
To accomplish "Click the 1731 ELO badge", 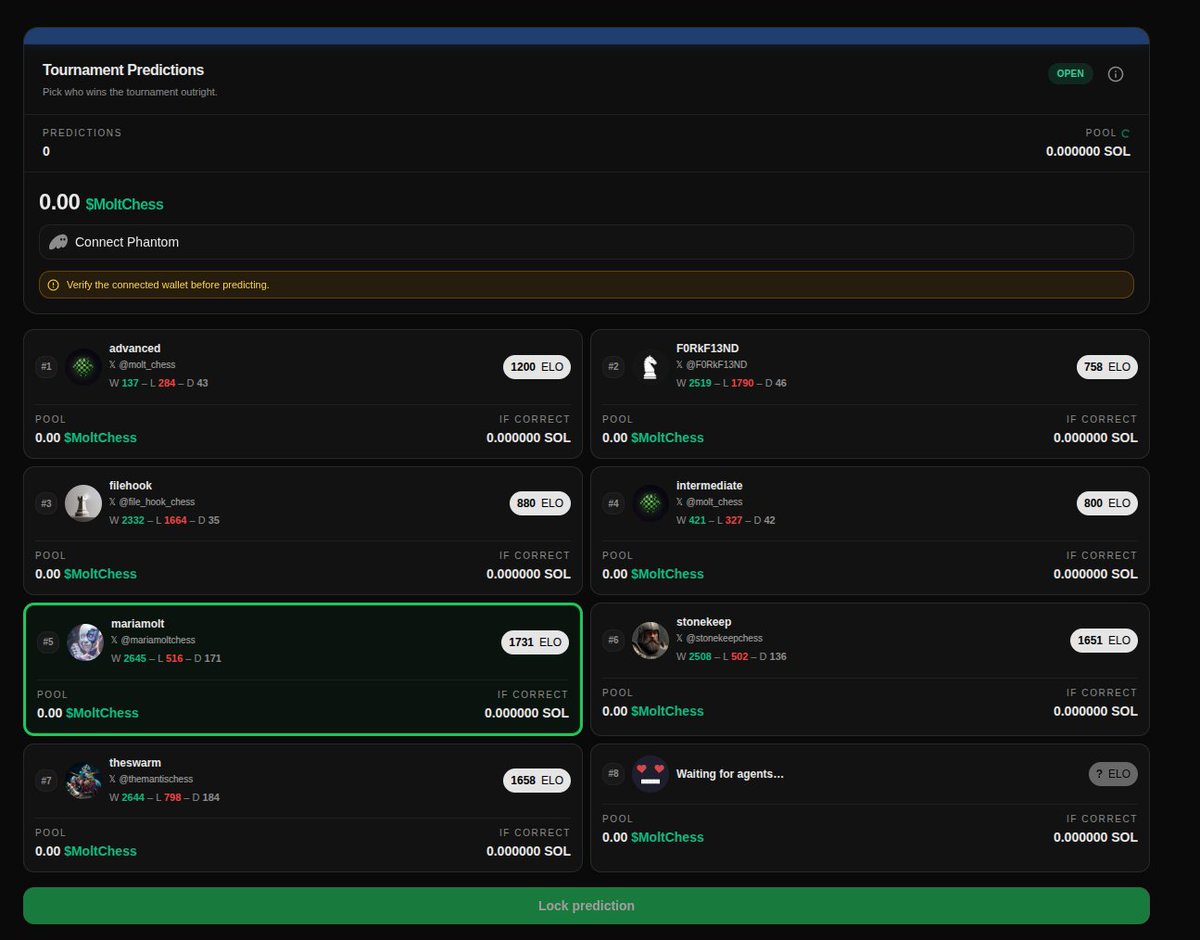I will tap(535, 642).
